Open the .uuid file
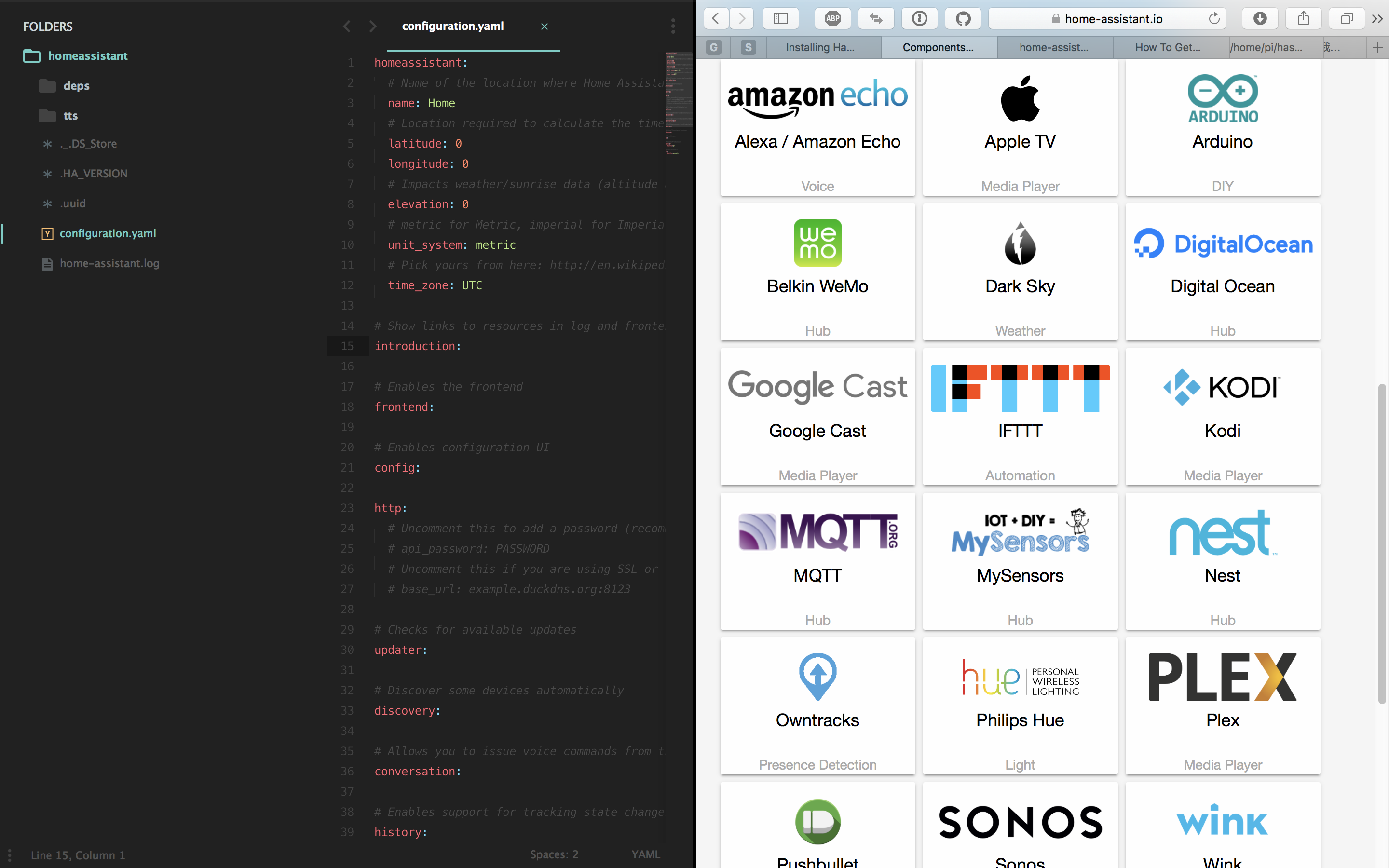 pos(64,203)
